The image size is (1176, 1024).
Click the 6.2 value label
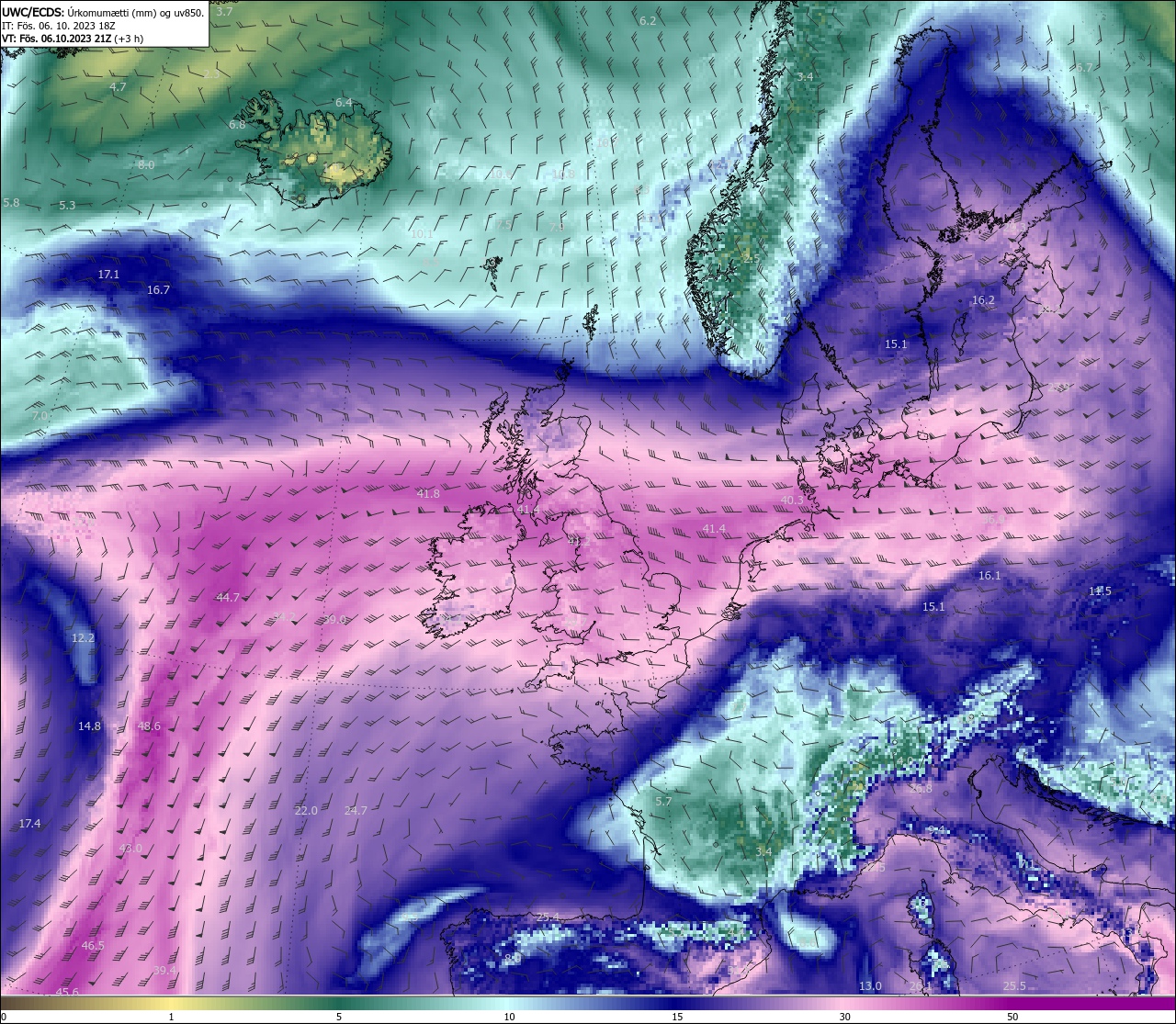point(648,20)
